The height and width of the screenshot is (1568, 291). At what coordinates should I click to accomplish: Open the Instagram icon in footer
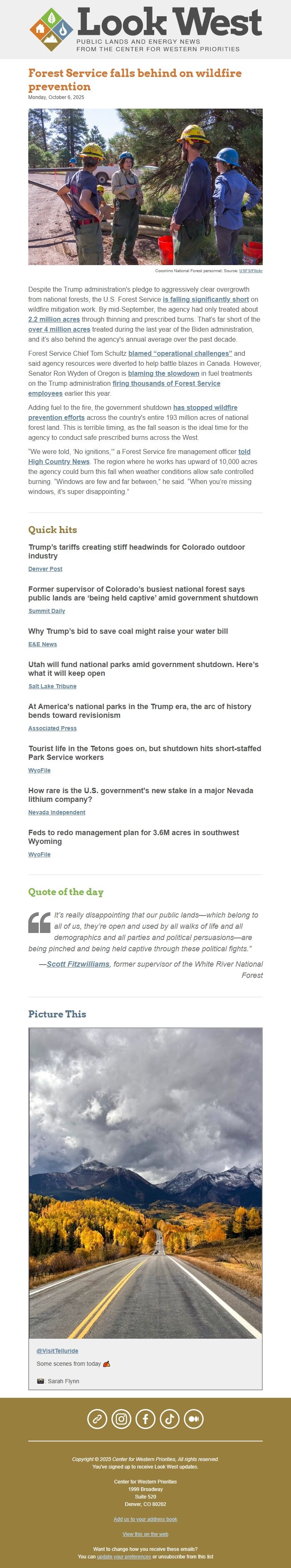(121, 1419)
